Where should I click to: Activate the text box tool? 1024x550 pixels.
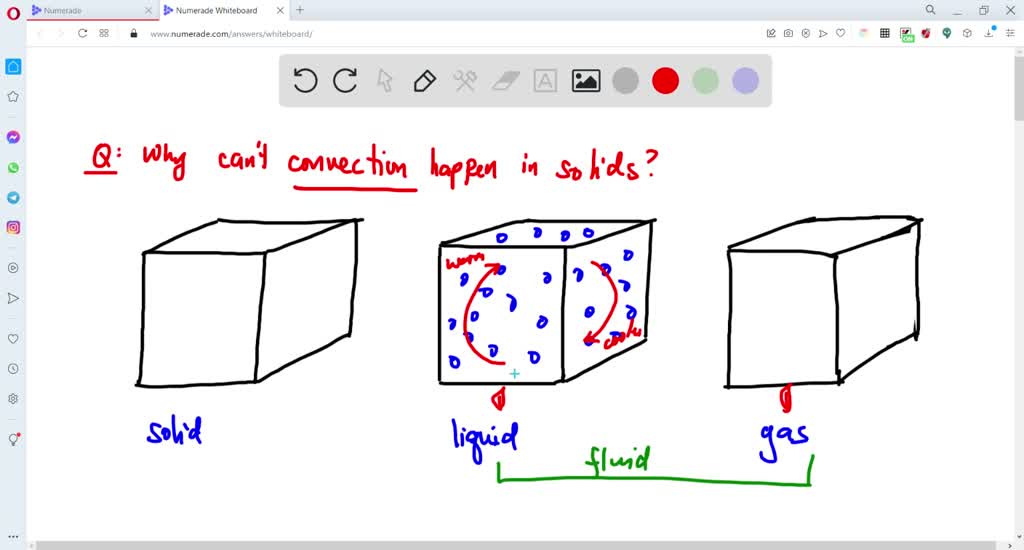pyautogui.click(x=545, y=81)
